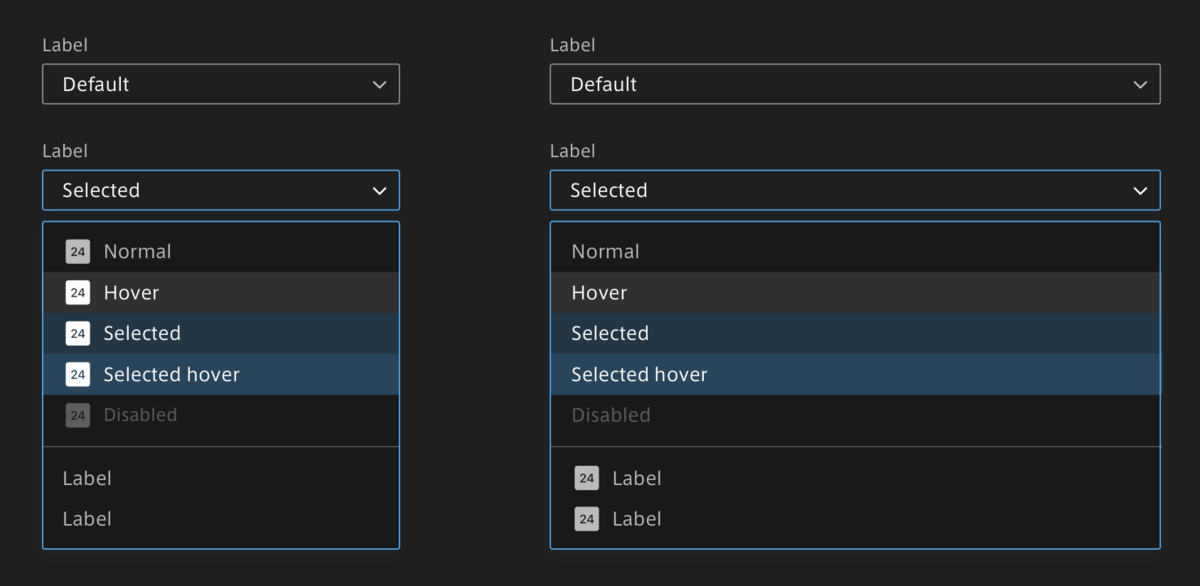Choose Normal in the wide dropdown list
This screenshot has height=586, width=1200.
[x=605, y=252]
